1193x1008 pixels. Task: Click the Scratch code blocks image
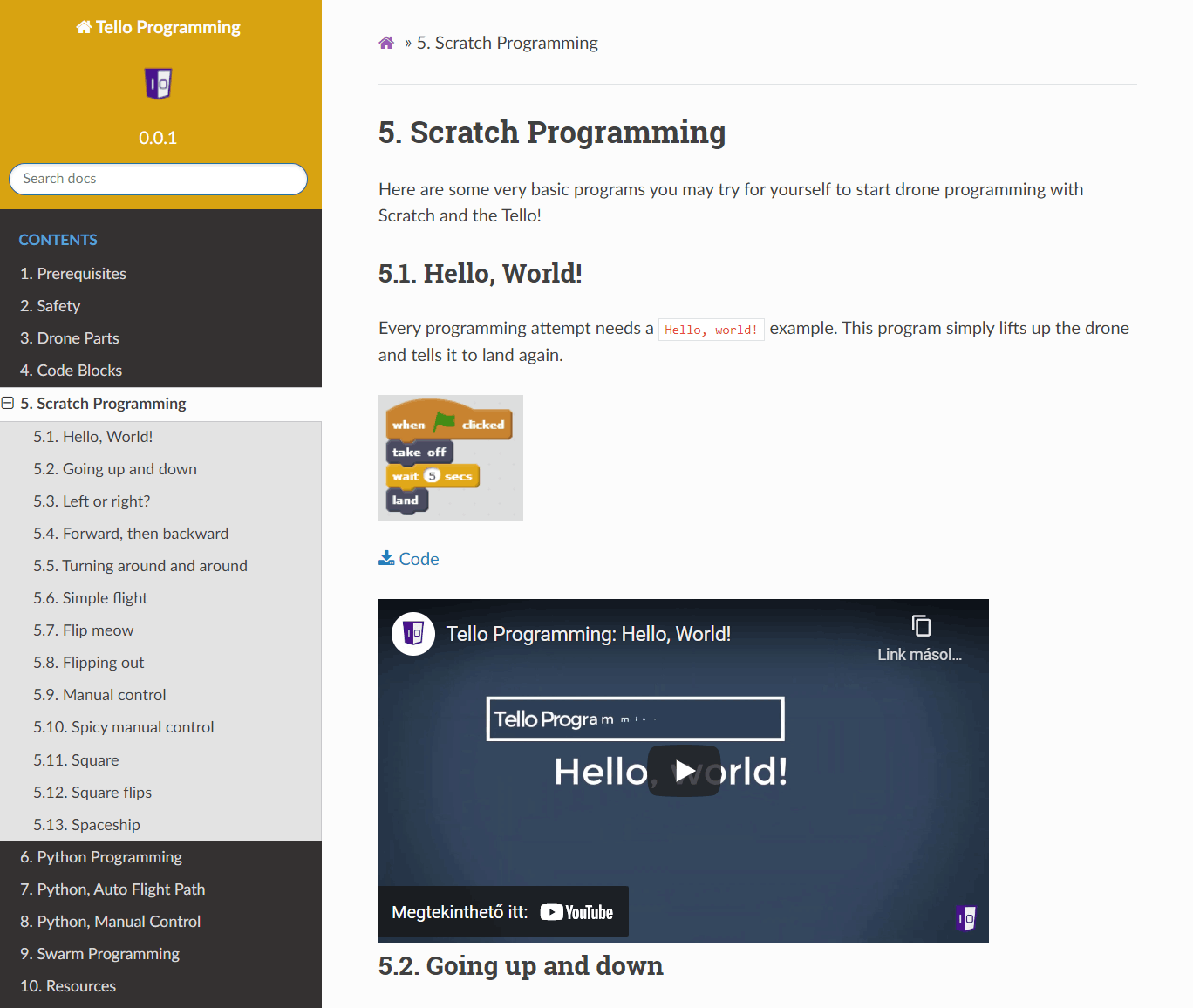[451, 458]
